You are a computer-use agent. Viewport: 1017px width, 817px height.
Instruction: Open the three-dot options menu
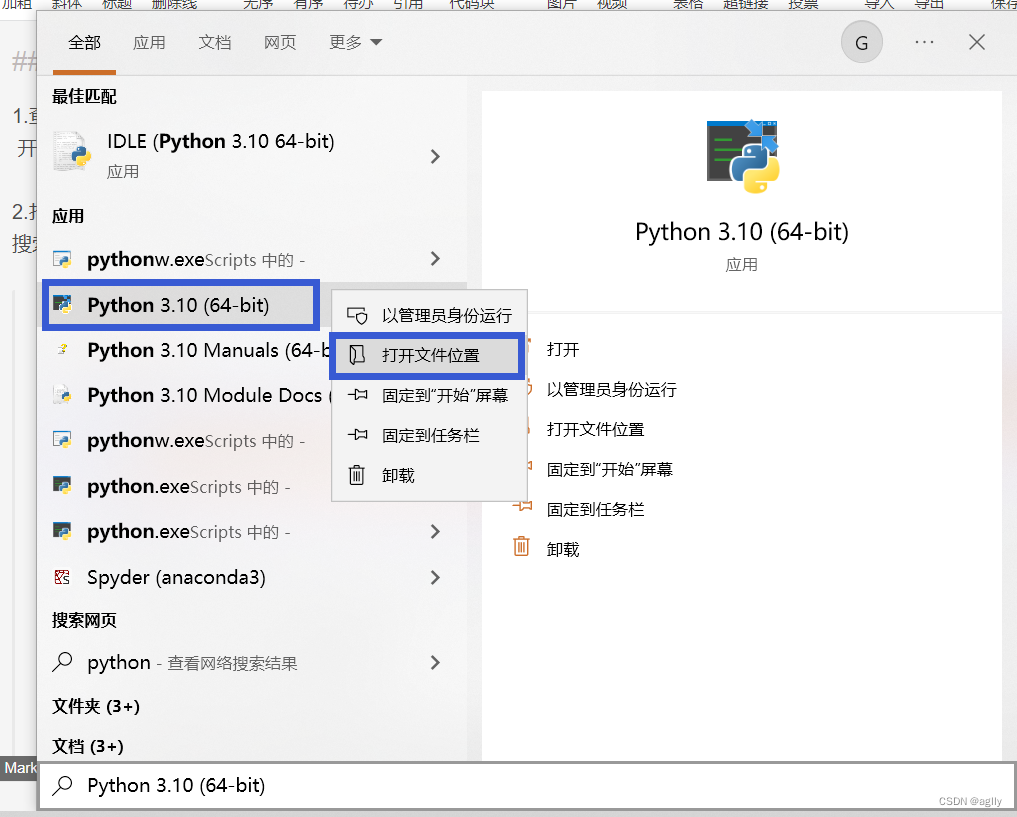coord(924,42)
